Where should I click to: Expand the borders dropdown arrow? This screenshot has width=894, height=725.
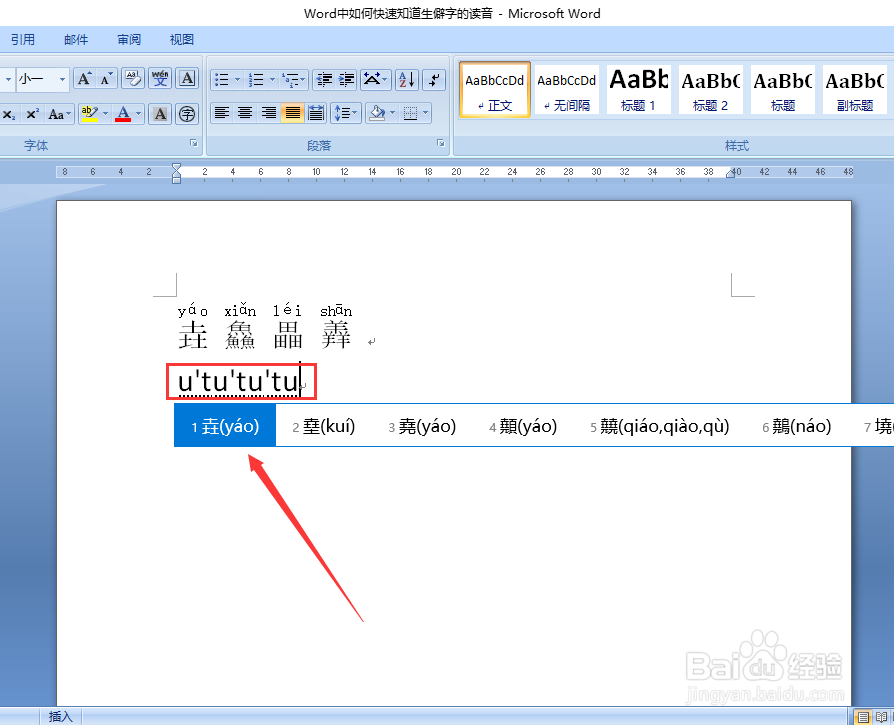(425, 113)
